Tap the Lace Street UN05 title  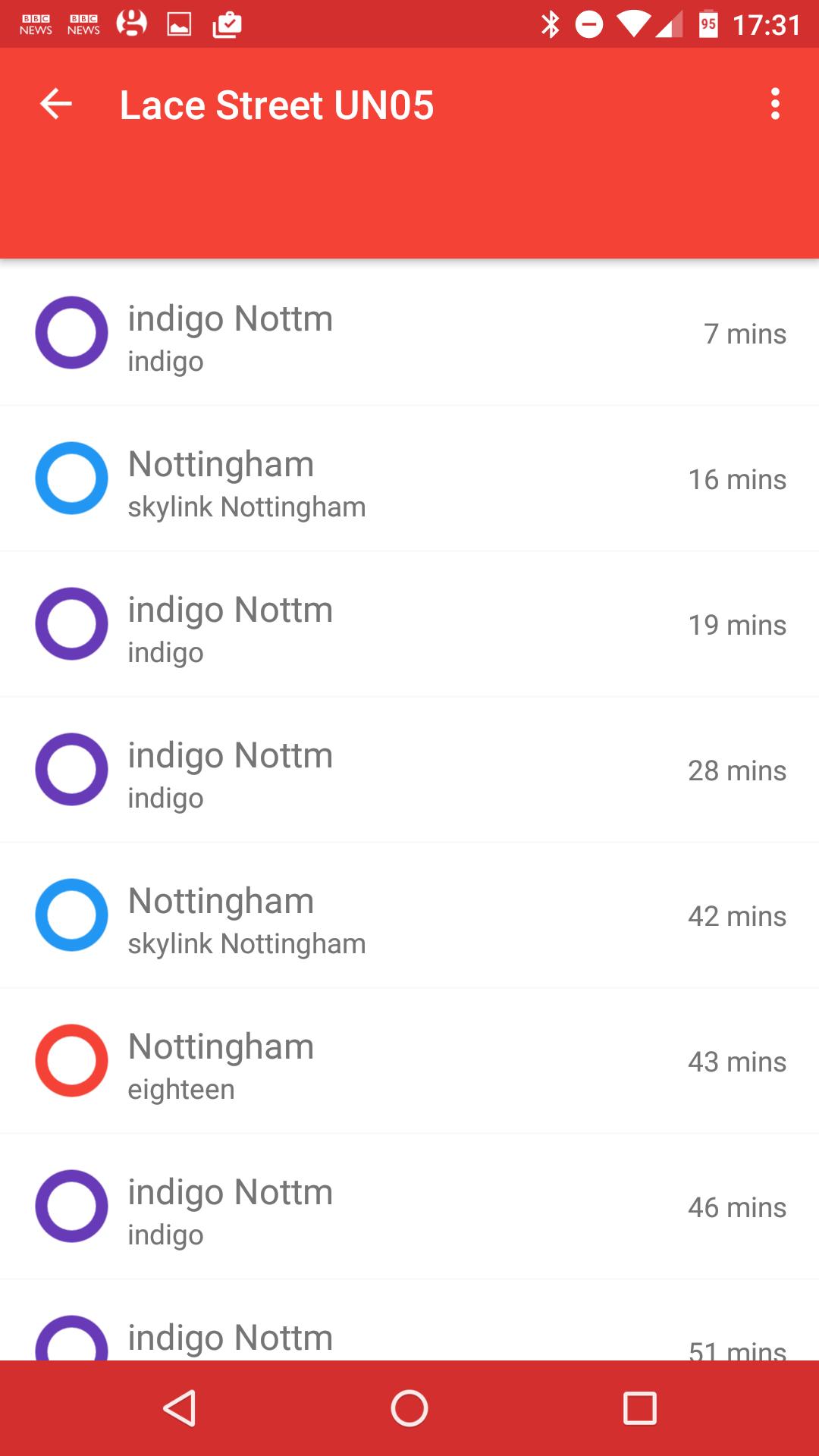pyautogui.click(x=277, y=105)
